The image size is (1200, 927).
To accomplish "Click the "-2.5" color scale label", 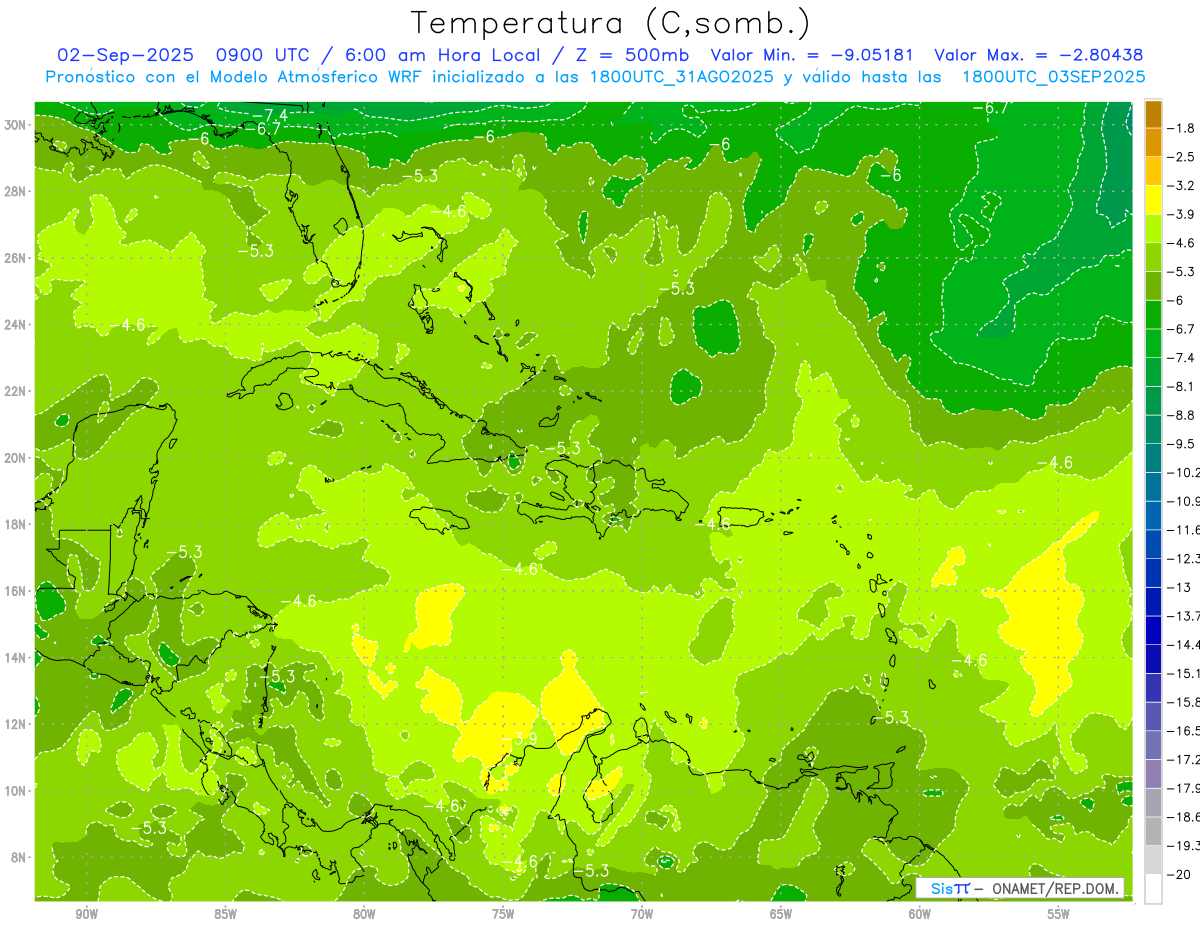I will point(1182,158).
